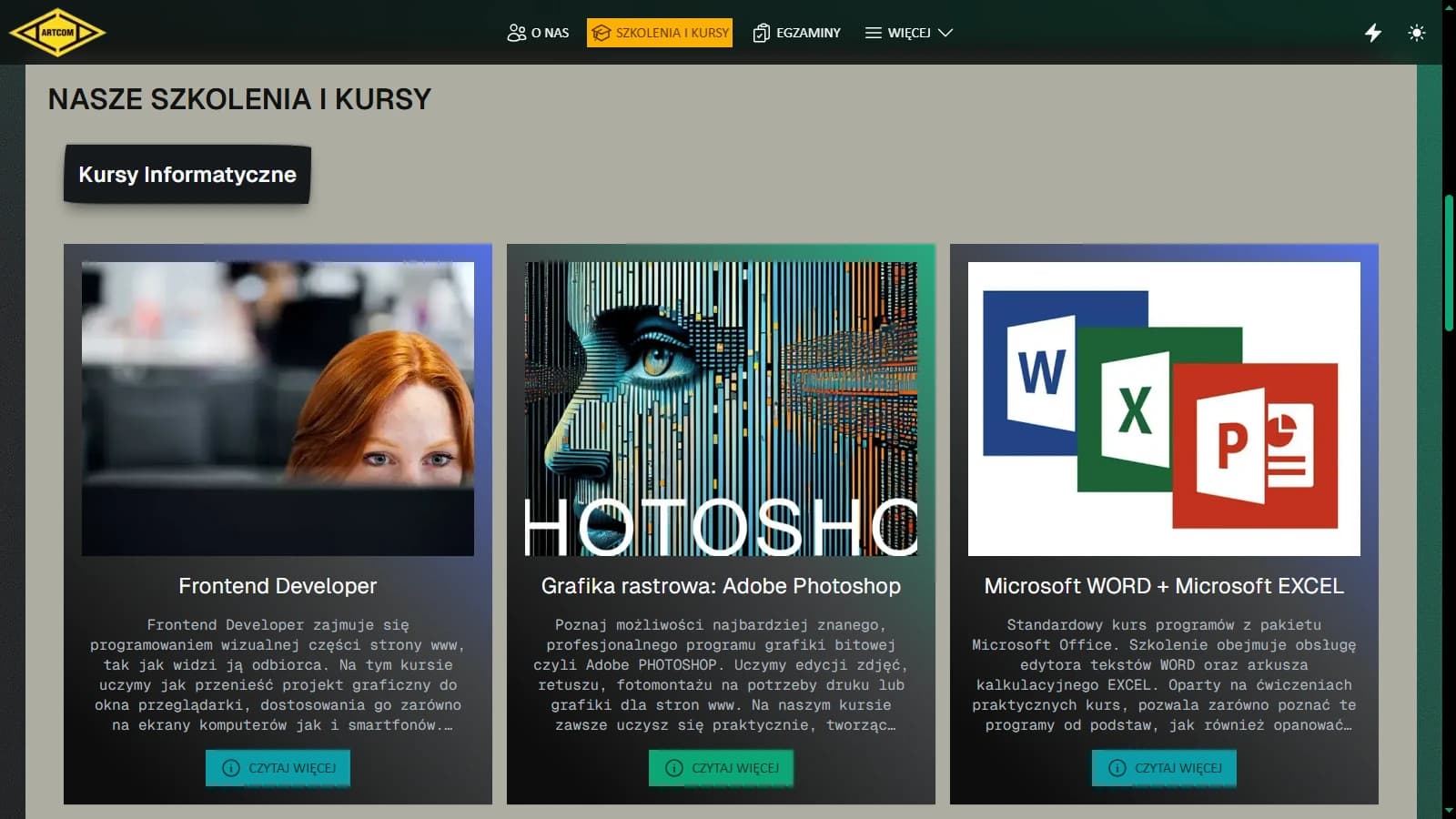Select the highlighted SZKOLENIA I KURSY tab

[x=658, y=32]
